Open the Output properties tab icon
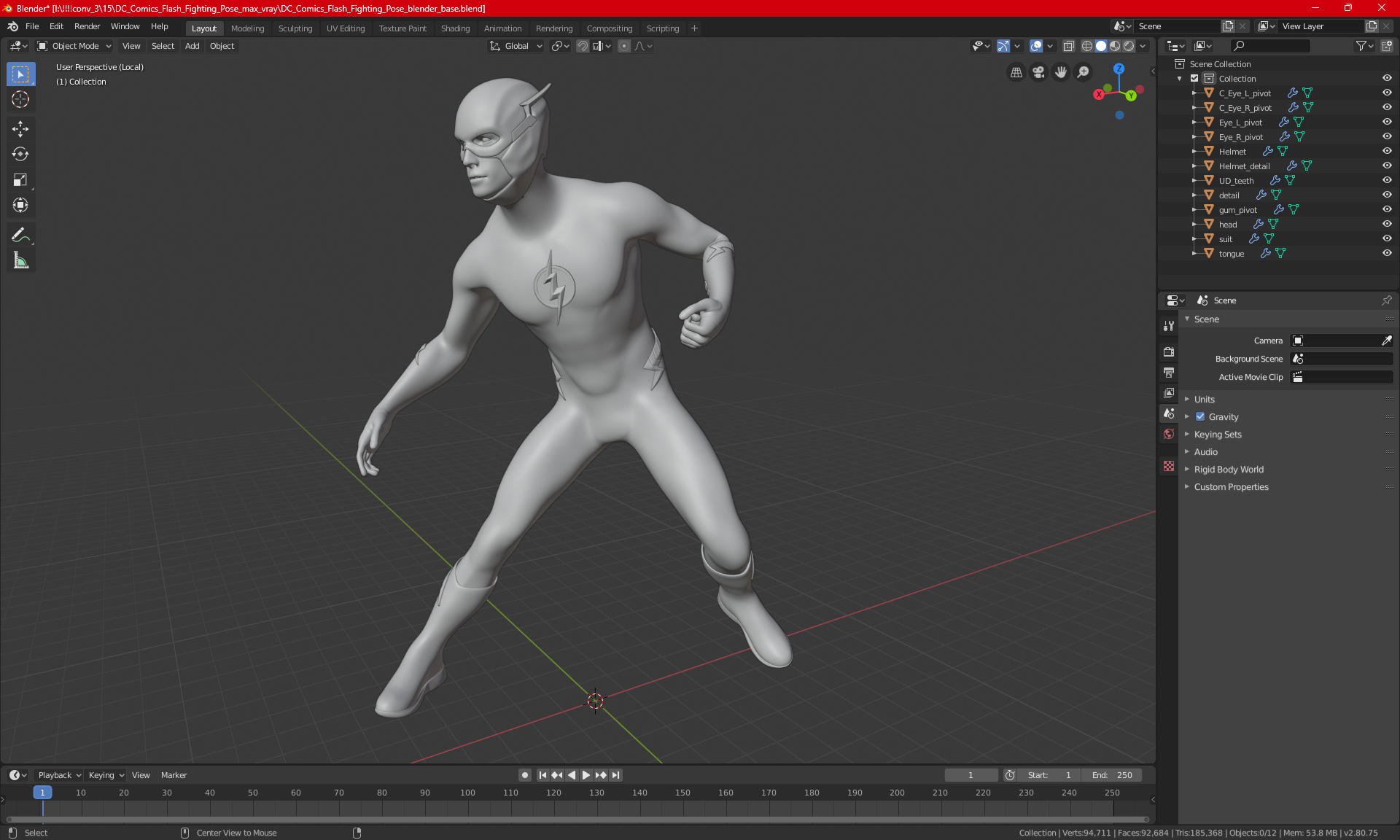This screenshot has height=840, width=1400. [1169, 373]
